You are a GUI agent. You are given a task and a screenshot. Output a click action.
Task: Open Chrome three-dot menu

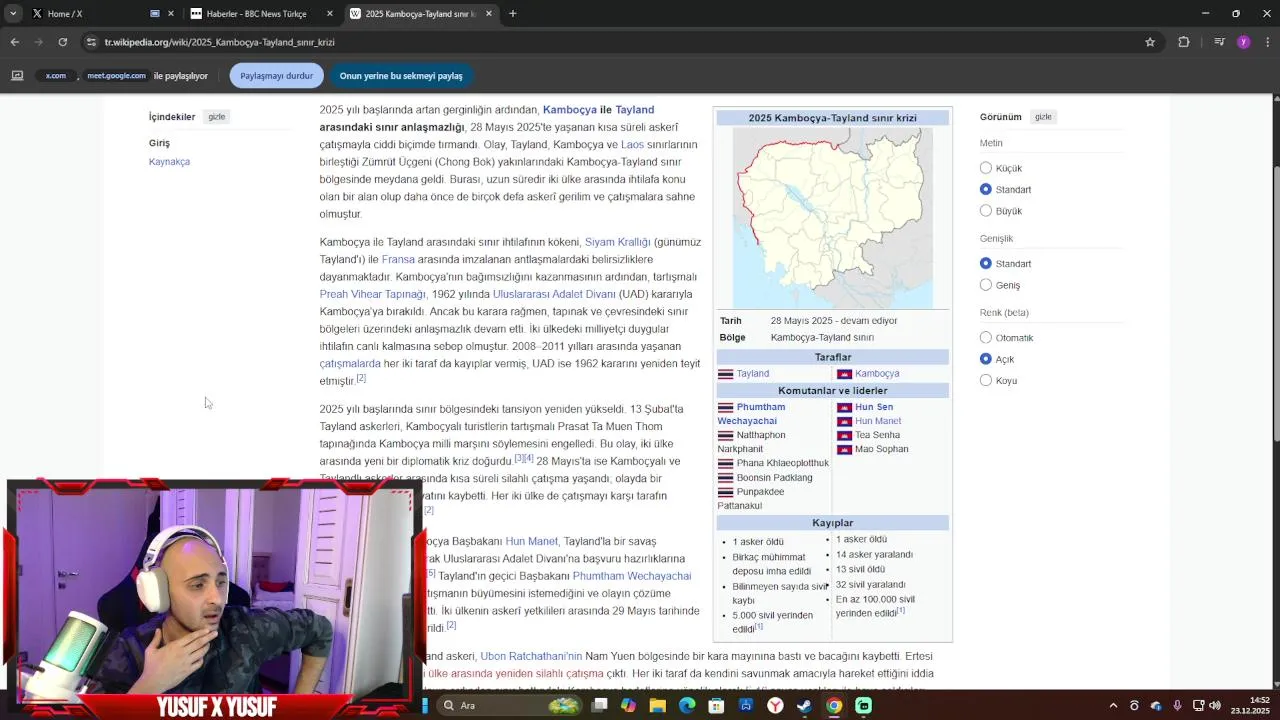tap(1268, 42)
